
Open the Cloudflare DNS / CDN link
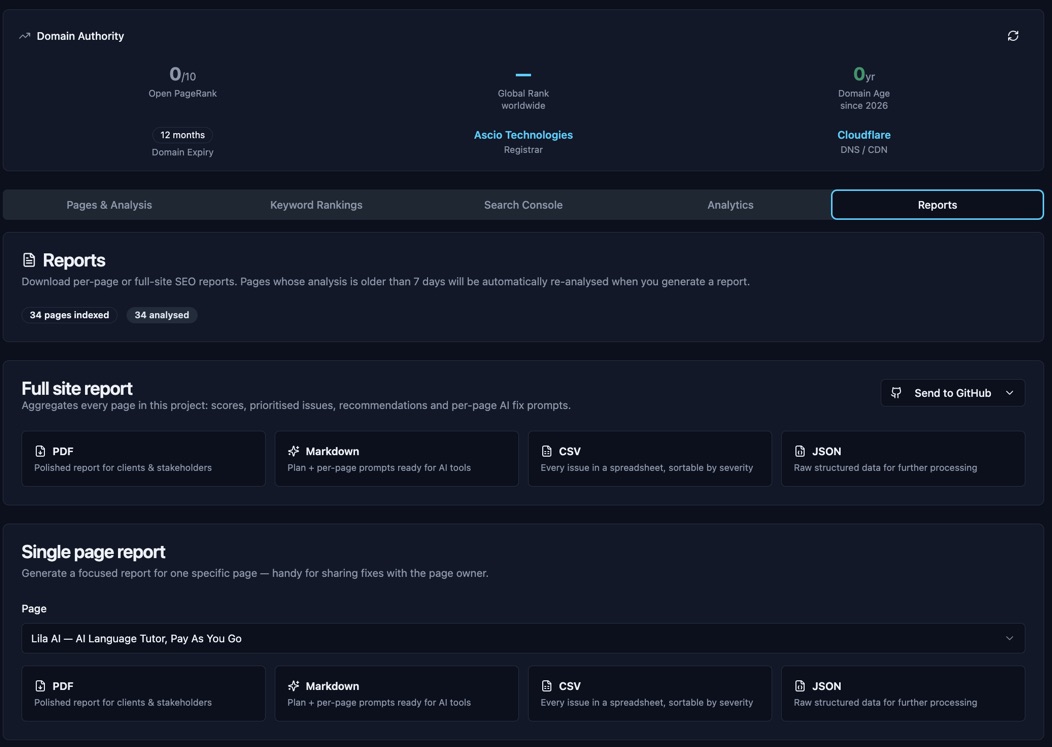click(x=863, y=135)
